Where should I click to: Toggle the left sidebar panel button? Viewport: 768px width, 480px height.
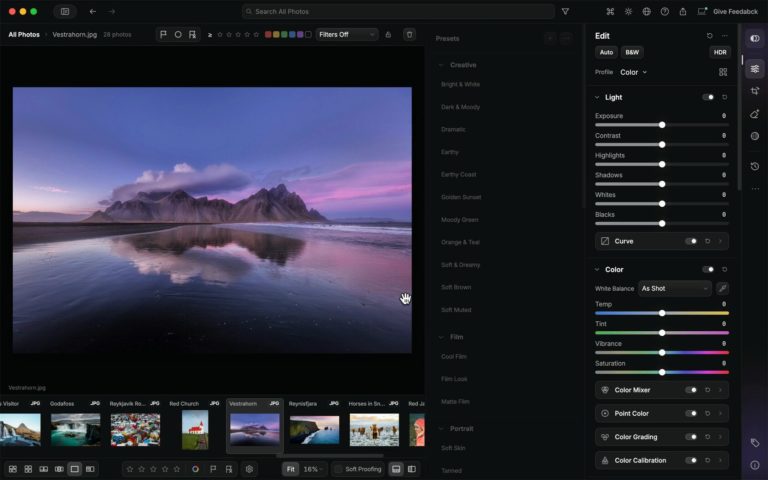[65, 11]
